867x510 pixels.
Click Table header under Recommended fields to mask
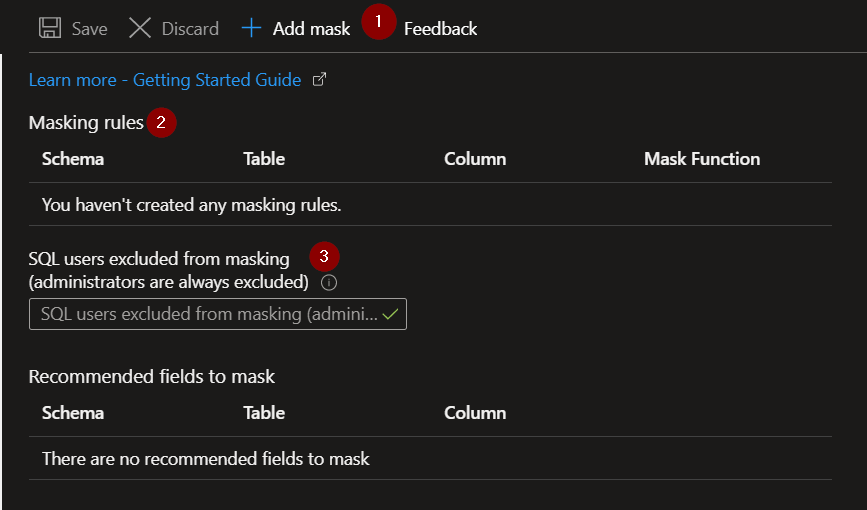264,413
